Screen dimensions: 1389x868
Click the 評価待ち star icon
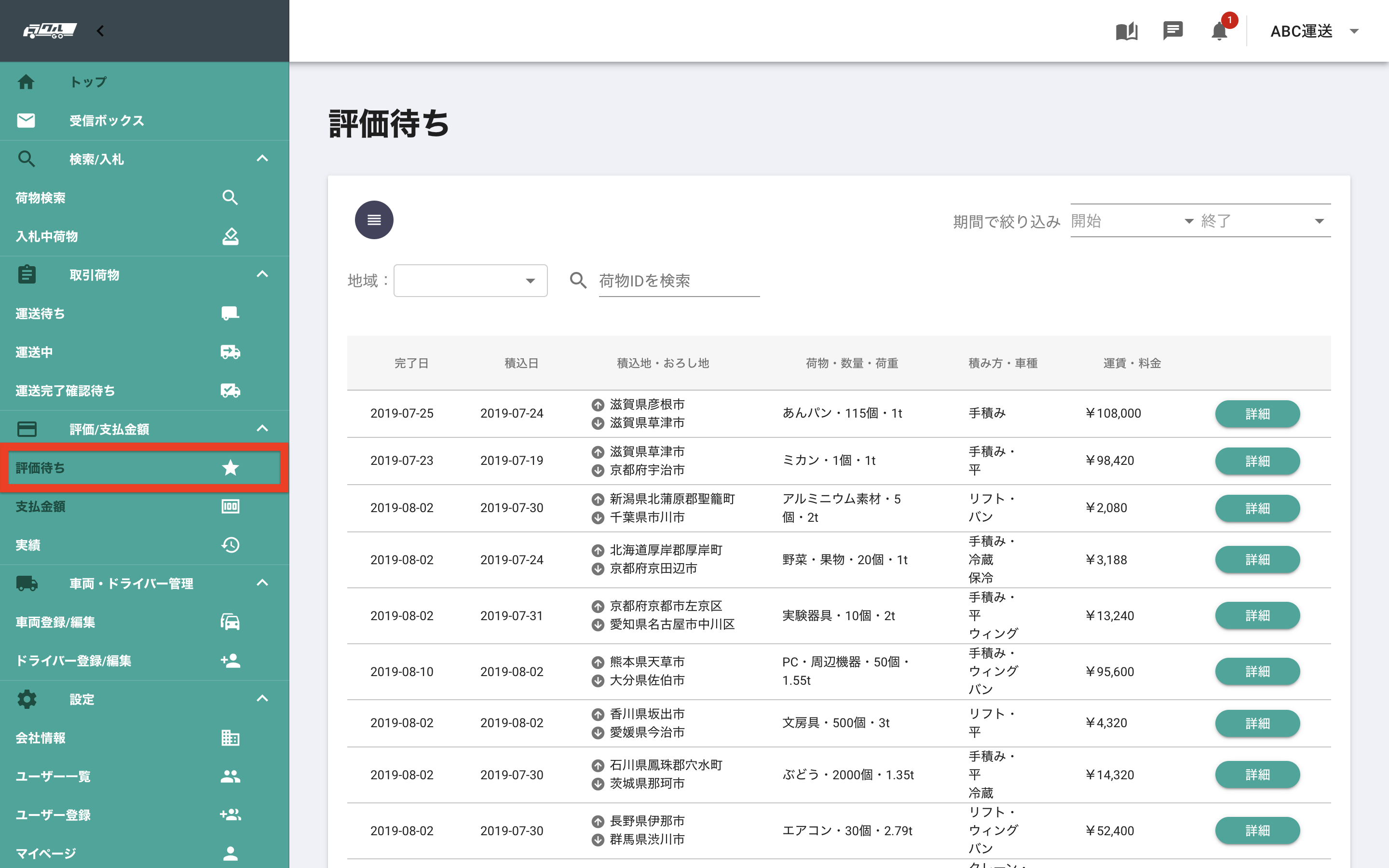(x=230, y=468)
